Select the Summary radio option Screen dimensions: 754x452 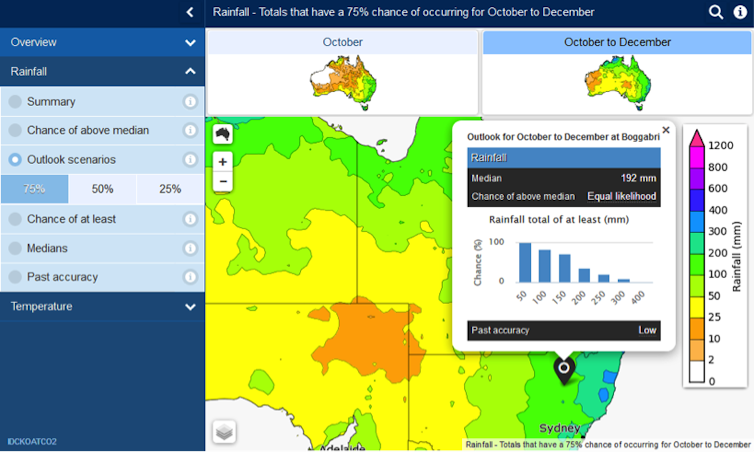15,102
